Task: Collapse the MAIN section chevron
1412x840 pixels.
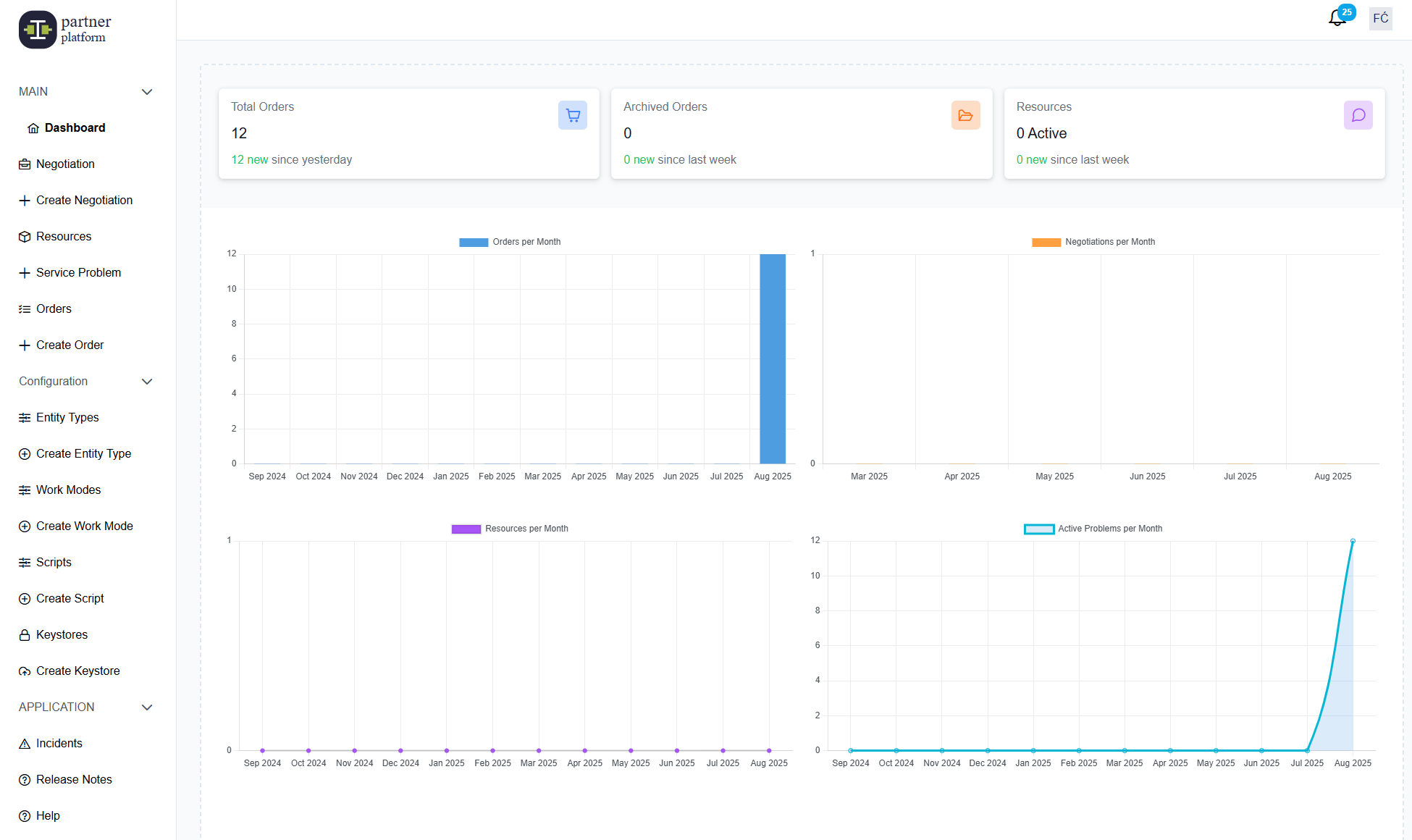Action: pos(147,92)
